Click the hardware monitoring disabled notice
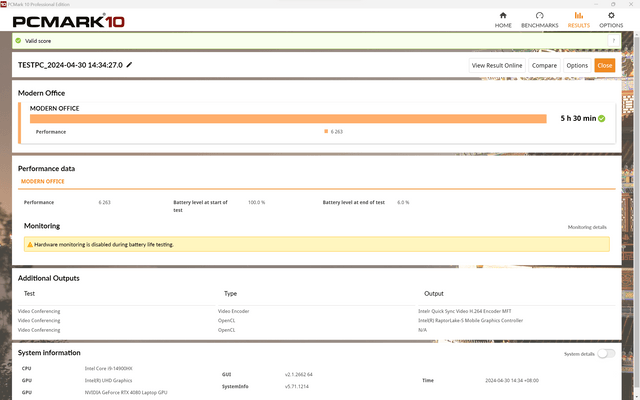The width and height of the screenshot is (640, 400). pyautogui.click(x=316, y=244)
